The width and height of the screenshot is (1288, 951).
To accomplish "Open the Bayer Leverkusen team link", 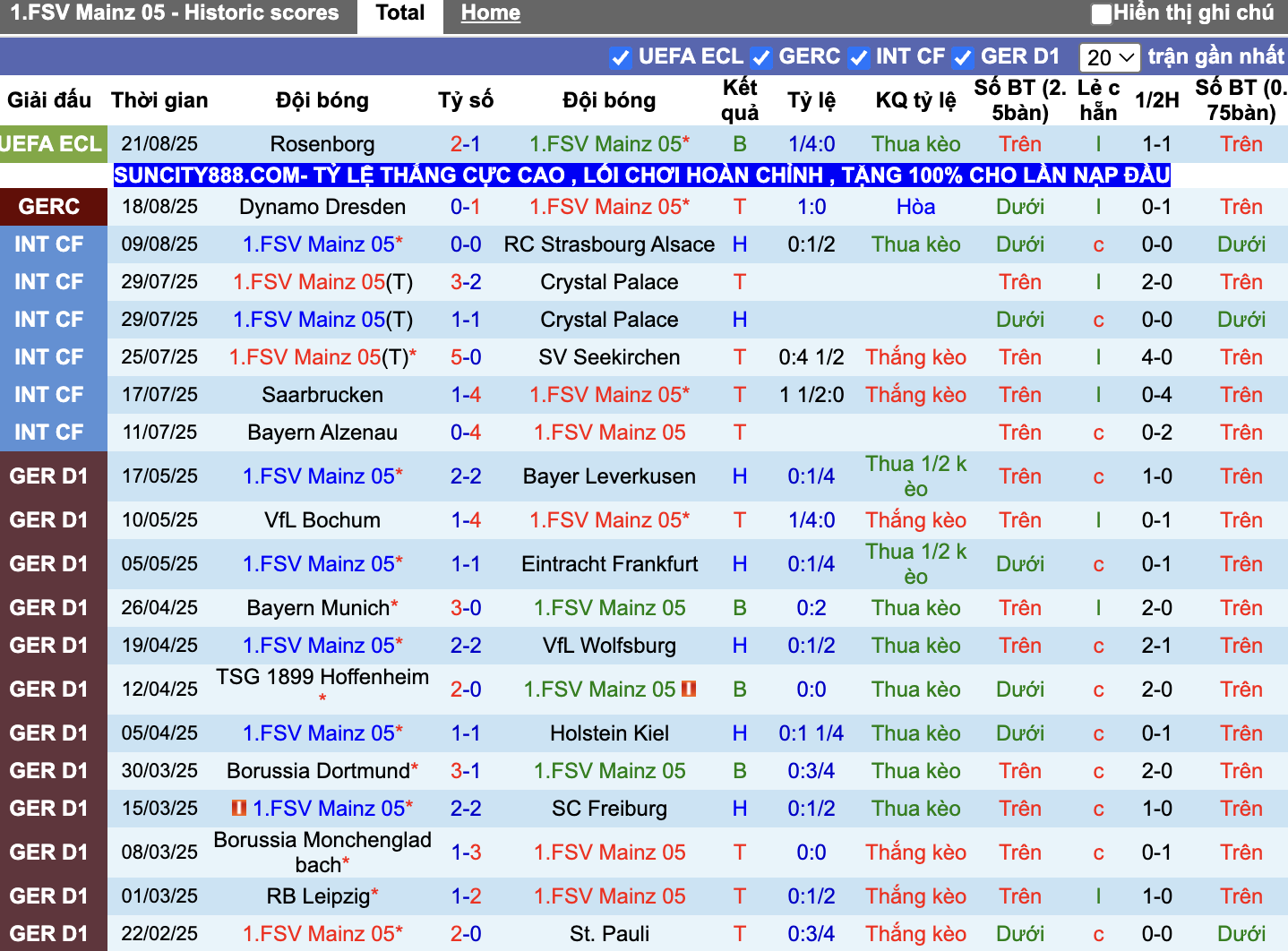I will pos(609,476).
